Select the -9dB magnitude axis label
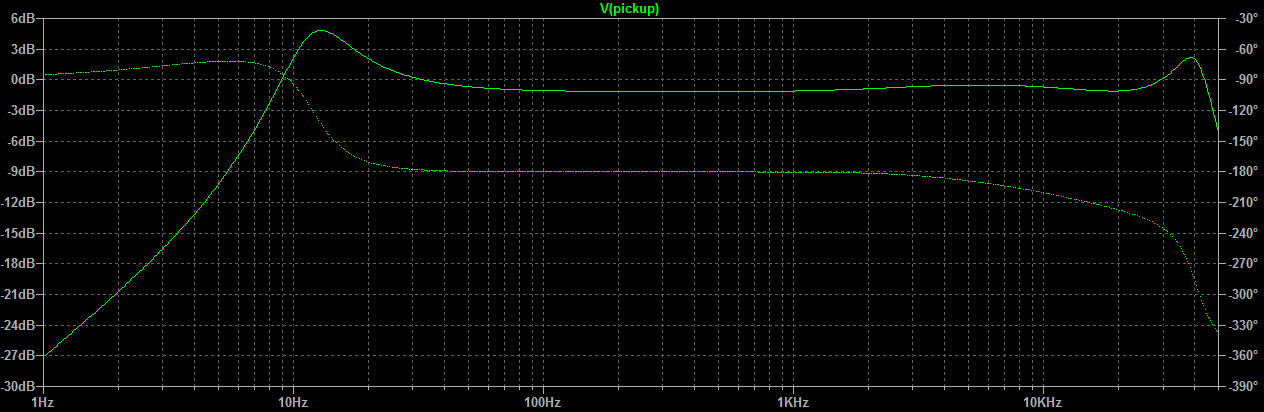 (x=22, y=172)
